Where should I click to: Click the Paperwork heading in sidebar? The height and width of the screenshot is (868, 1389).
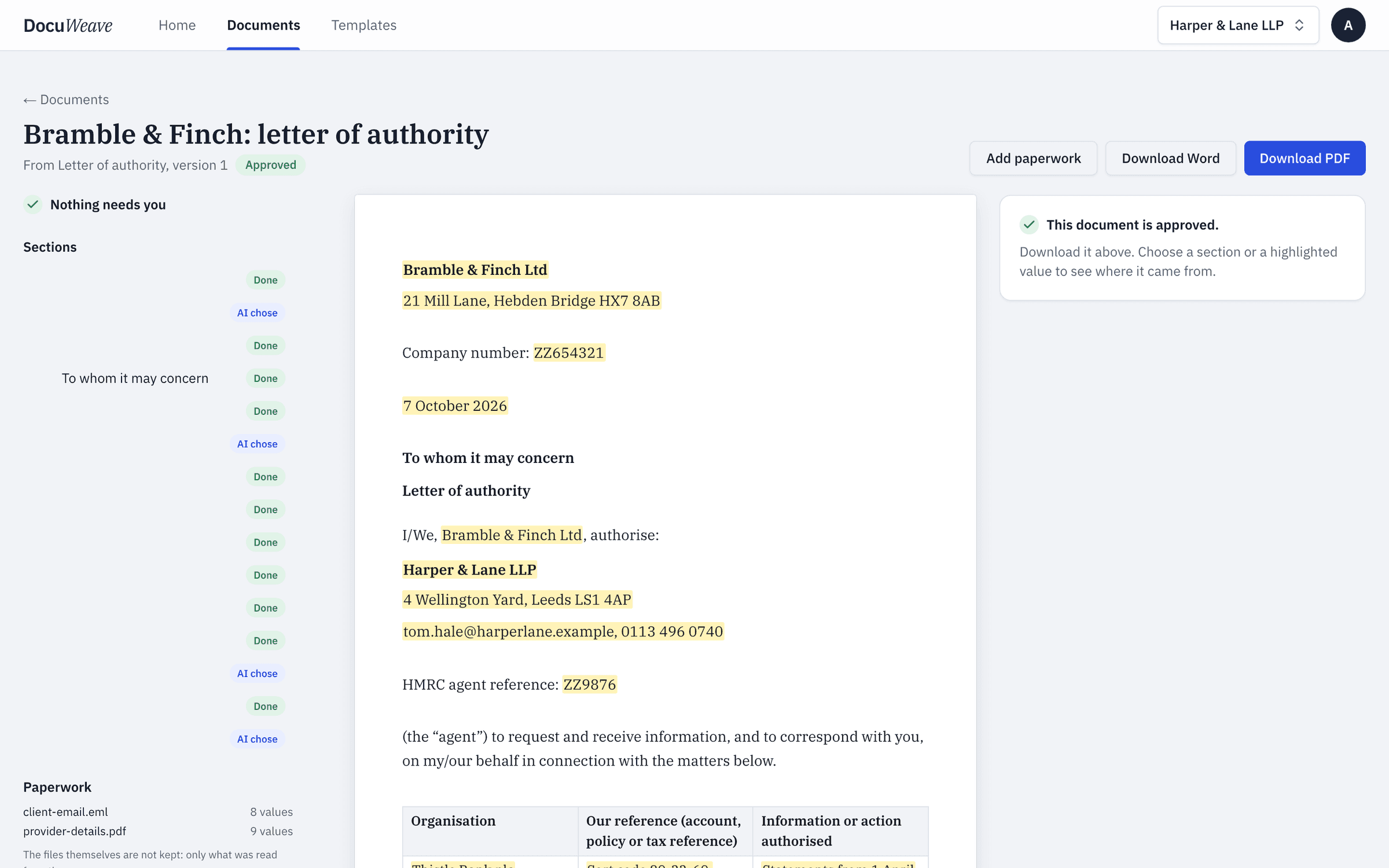[57, 787]
